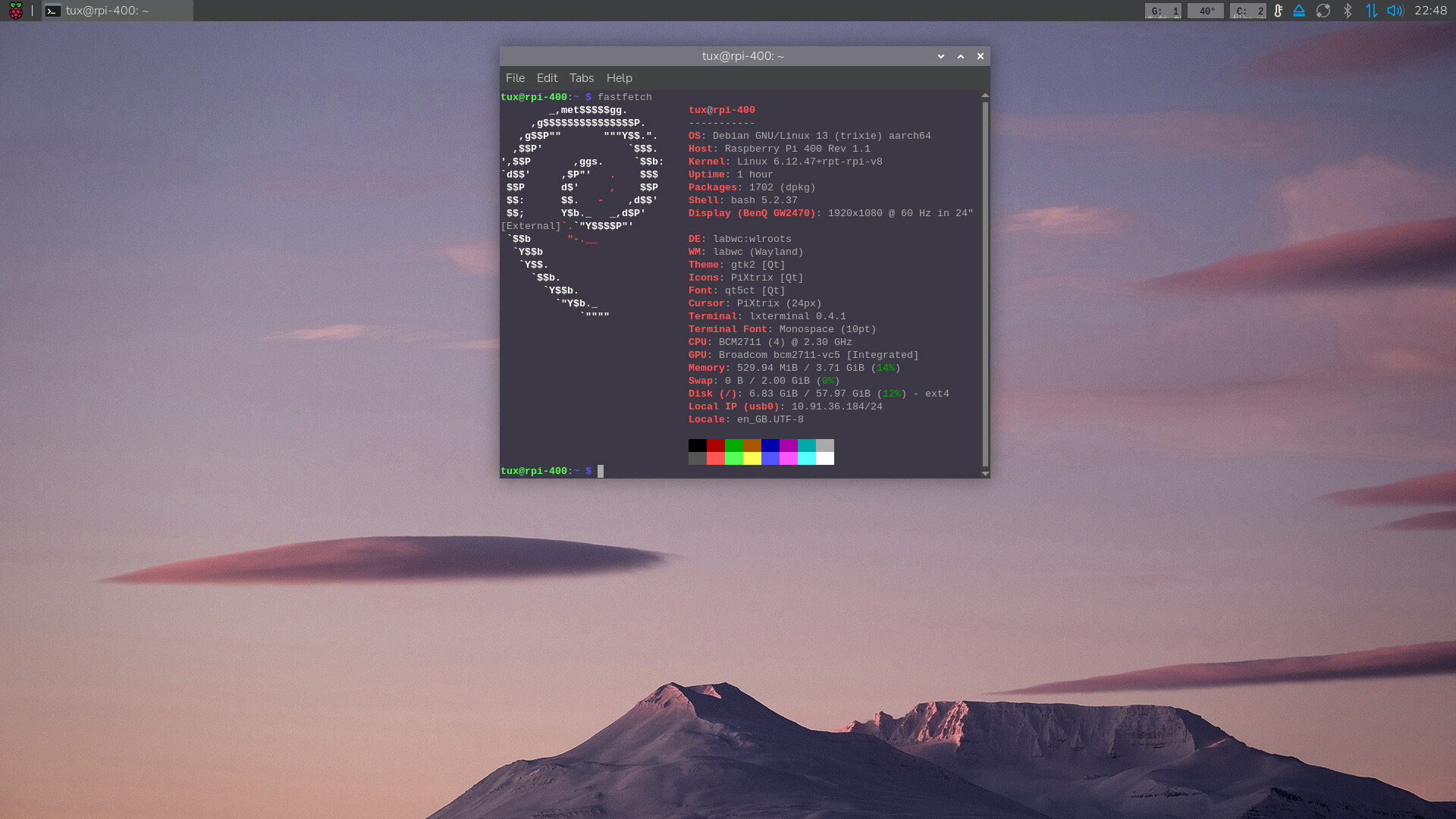This screenshot has height=819, width=1456.
Task: Open the Edit menu in lxterminal
Action: tap(547, 78)
